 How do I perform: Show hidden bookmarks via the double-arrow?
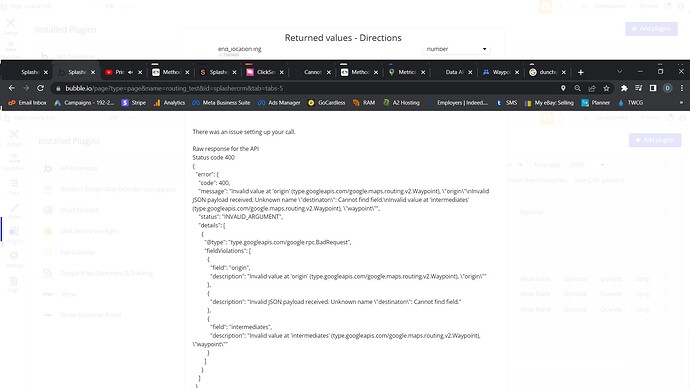(x=681, y=102)
